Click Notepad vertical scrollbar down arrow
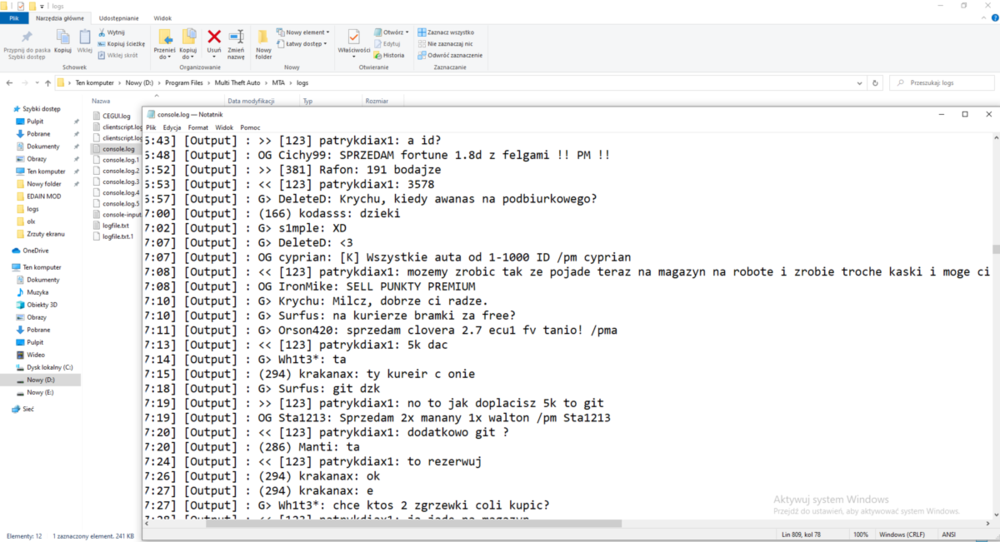Viewport: 1000px width, 542px height. tap(996, 515)
